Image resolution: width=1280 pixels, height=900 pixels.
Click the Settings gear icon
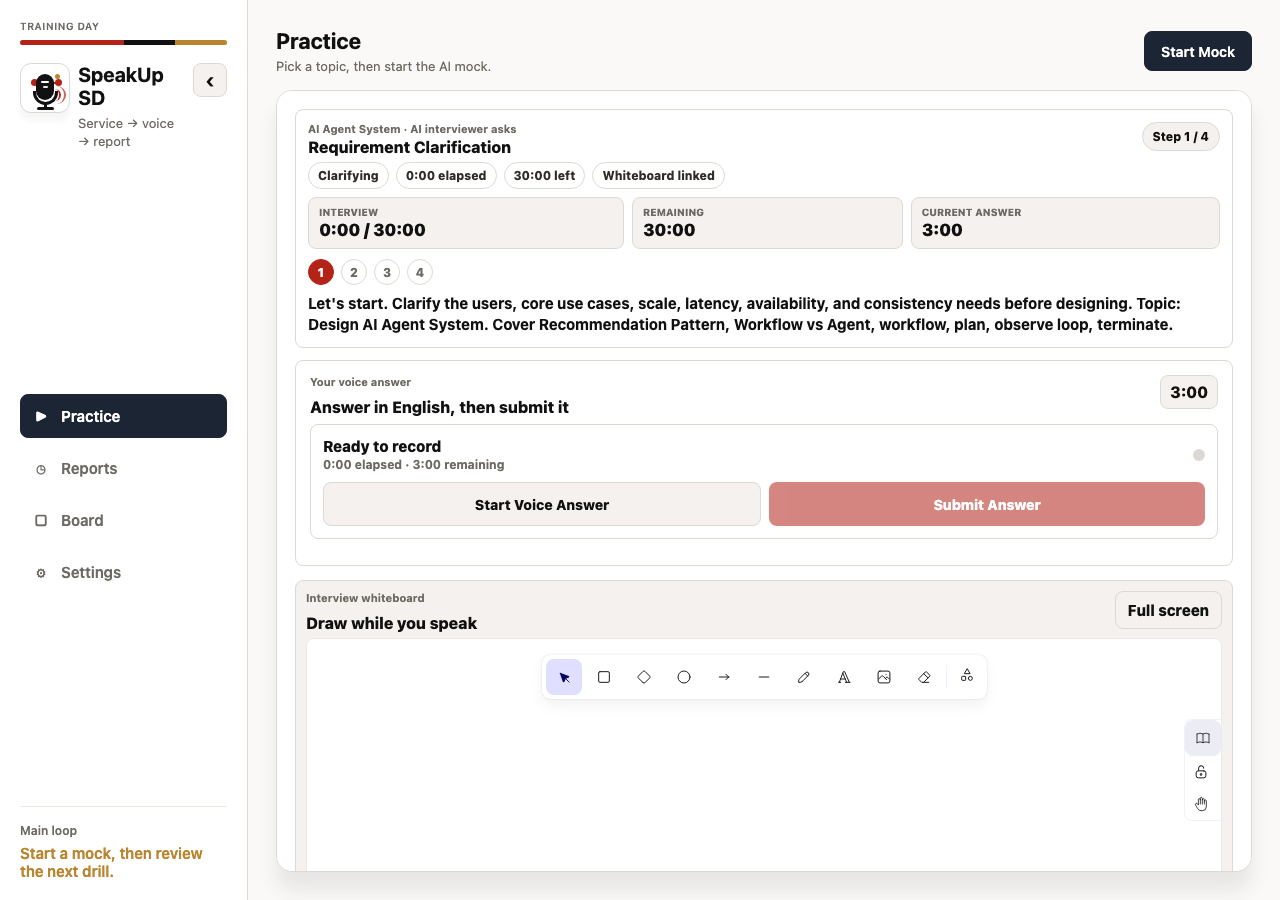pyautogui.click(x=41, y=573)
